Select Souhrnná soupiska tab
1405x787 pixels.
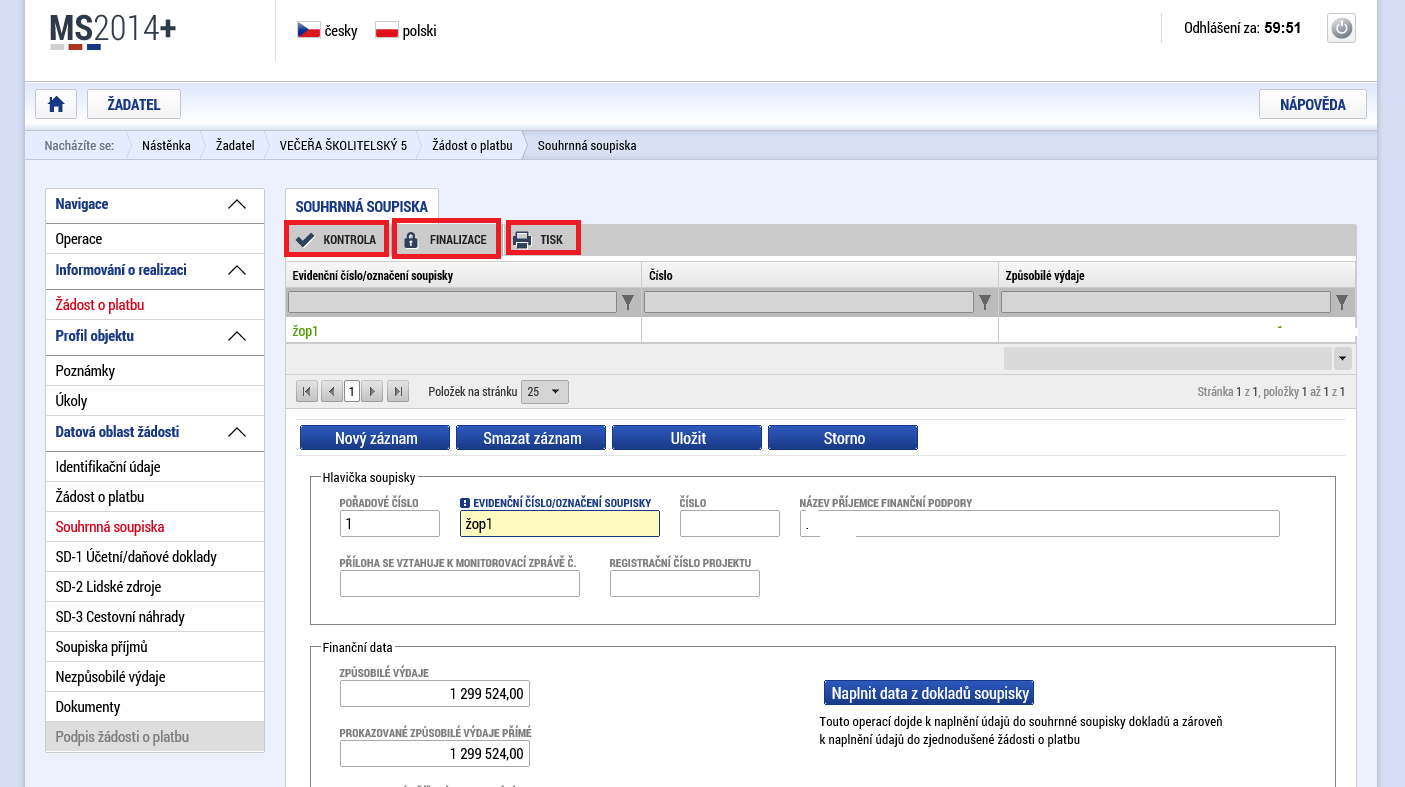(x=362, y=206)
